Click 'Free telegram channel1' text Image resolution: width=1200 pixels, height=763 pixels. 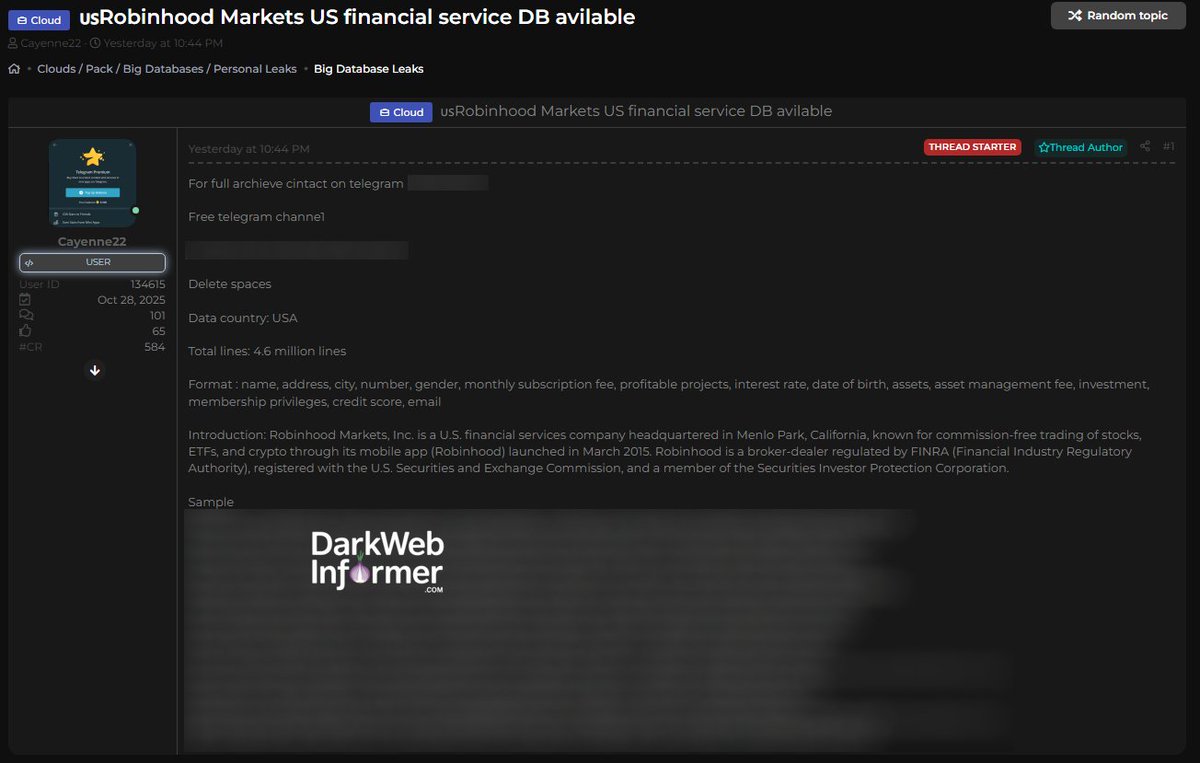tap(256, 217)
